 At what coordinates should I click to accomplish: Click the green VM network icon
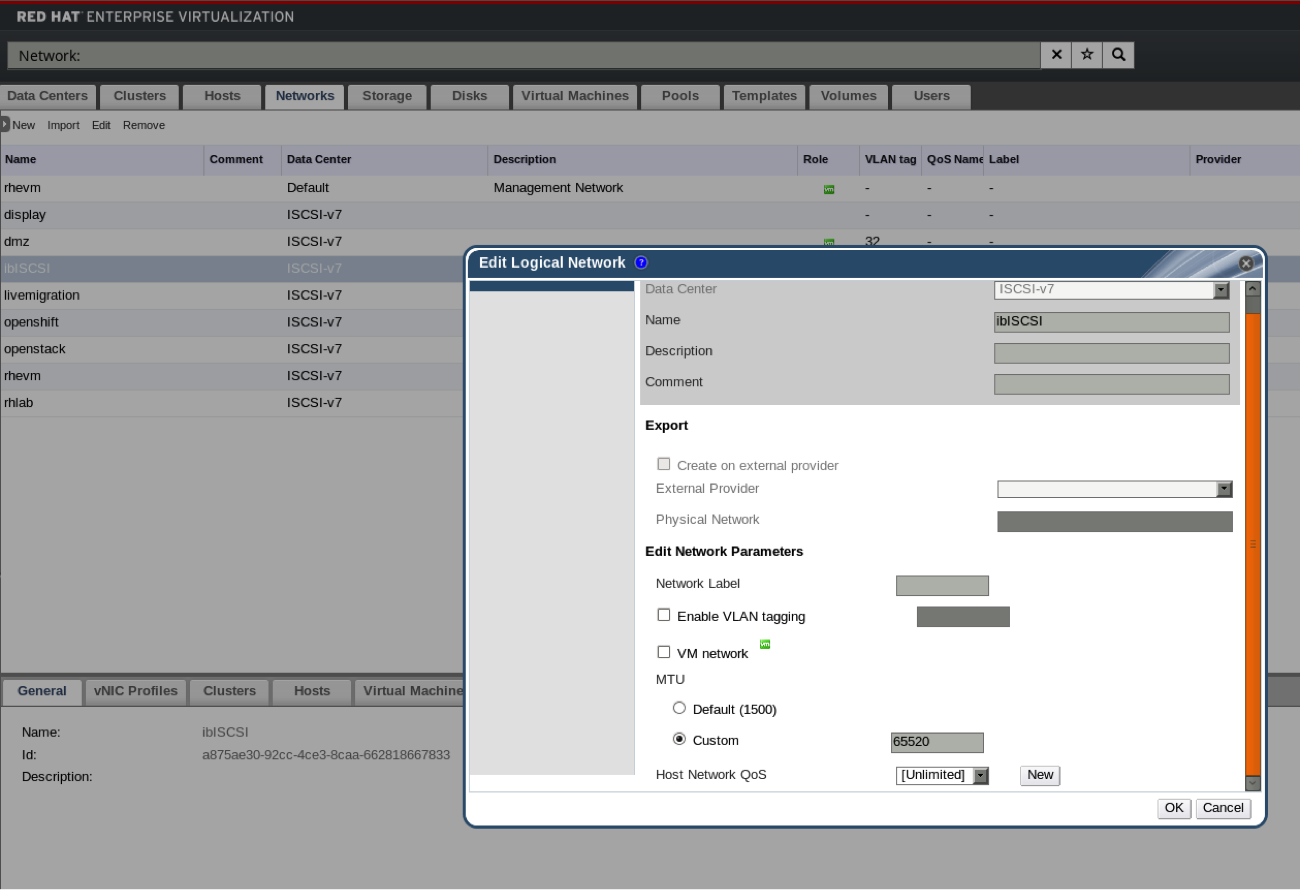coord(765,644)
